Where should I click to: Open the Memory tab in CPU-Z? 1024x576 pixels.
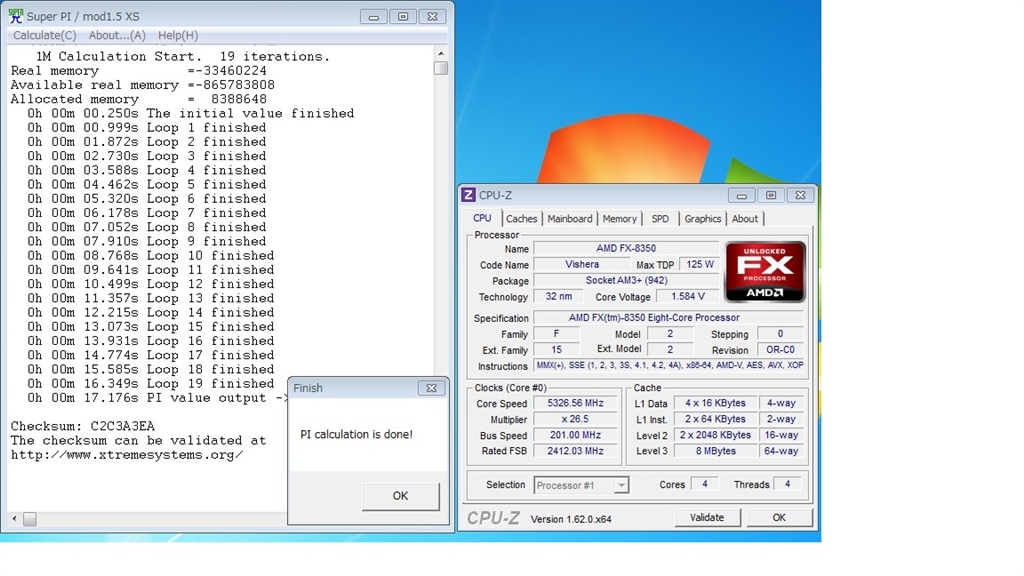[619, 219]
